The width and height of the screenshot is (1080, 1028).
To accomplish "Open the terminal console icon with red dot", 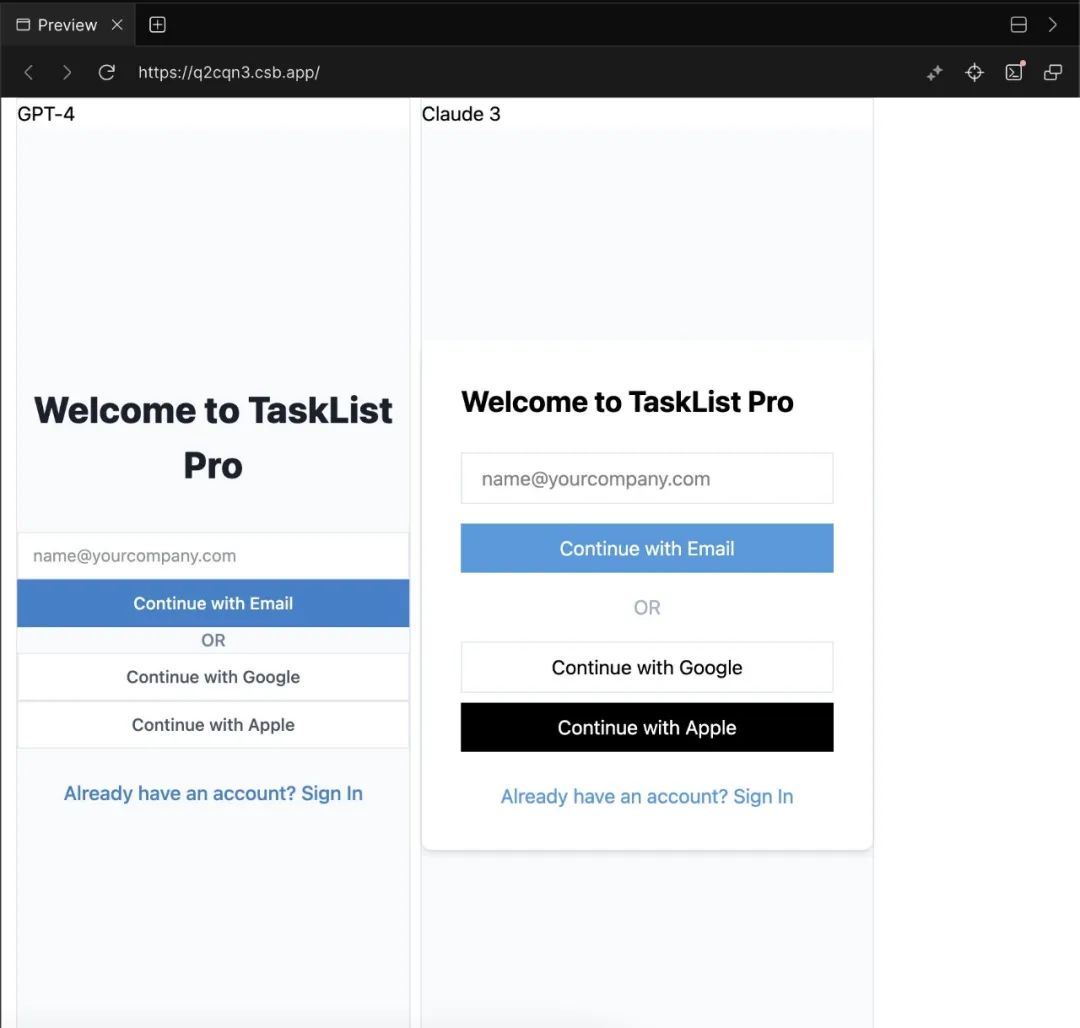I will (x=1014, y=72).
